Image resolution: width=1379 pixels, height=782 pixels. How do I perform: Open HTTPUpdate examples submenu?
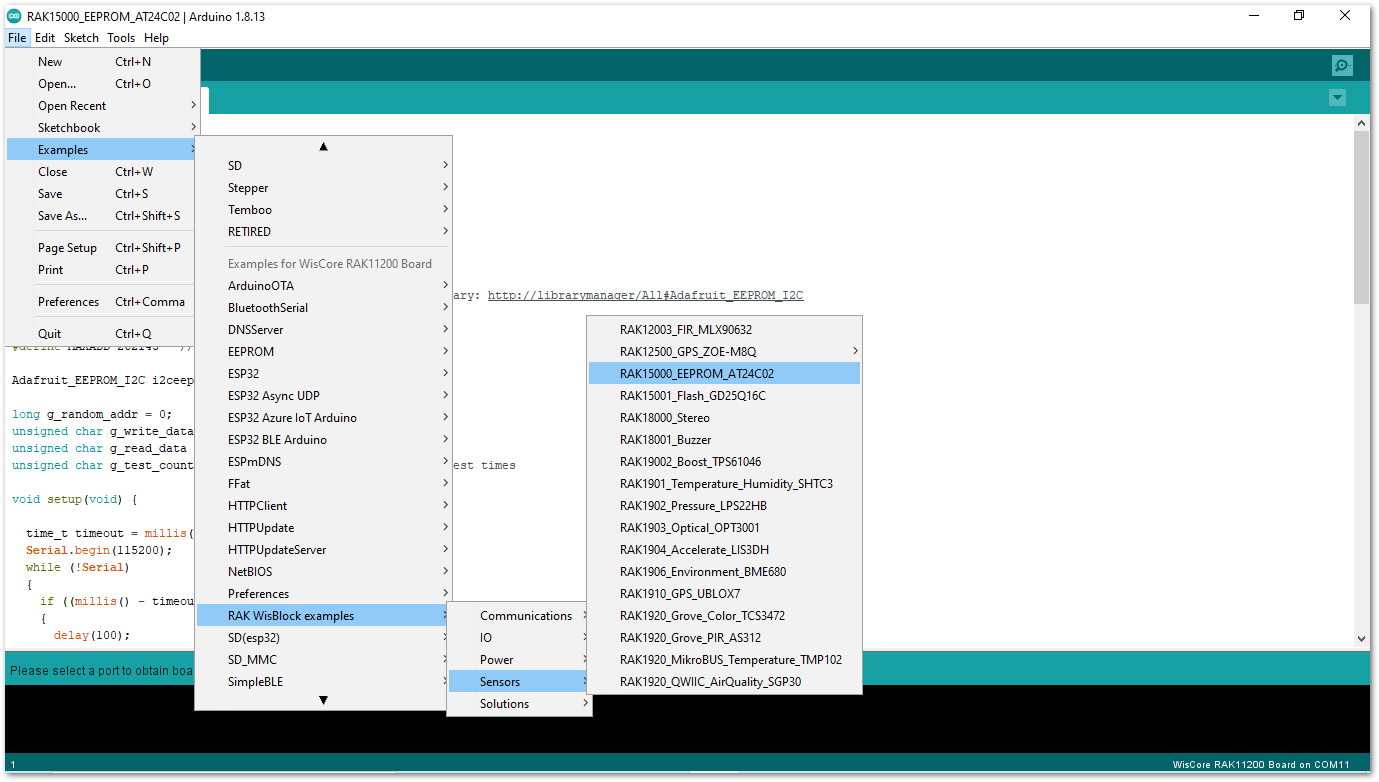[x=324, y=528]
